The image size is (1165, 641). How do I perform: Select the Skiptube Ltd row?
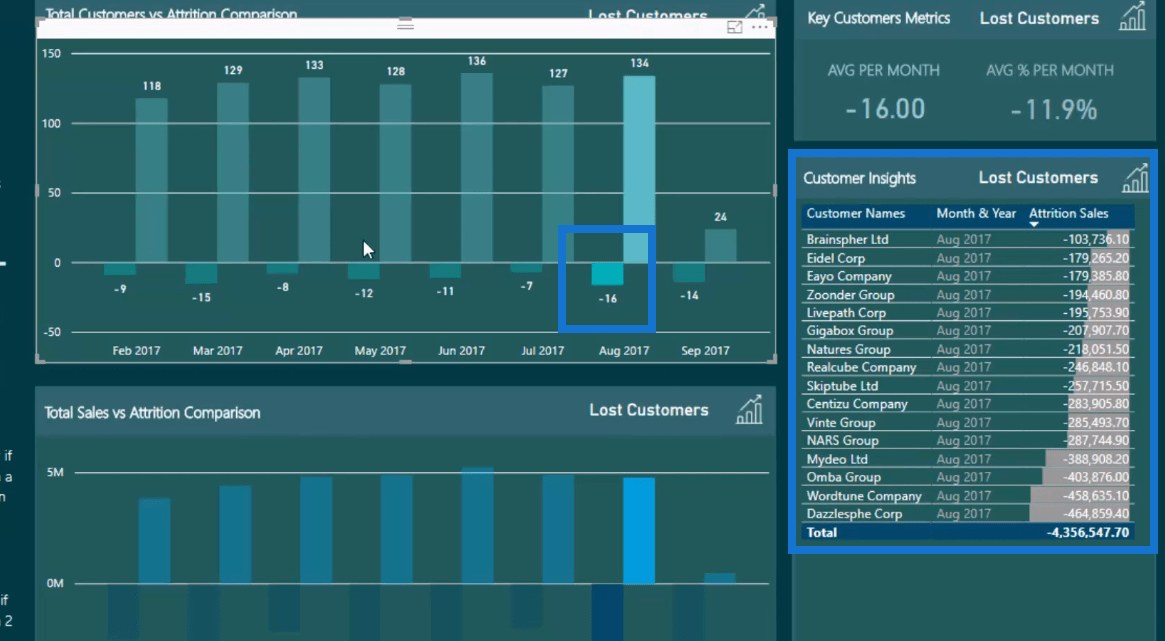pyautogui.click(x=967, y=385)
